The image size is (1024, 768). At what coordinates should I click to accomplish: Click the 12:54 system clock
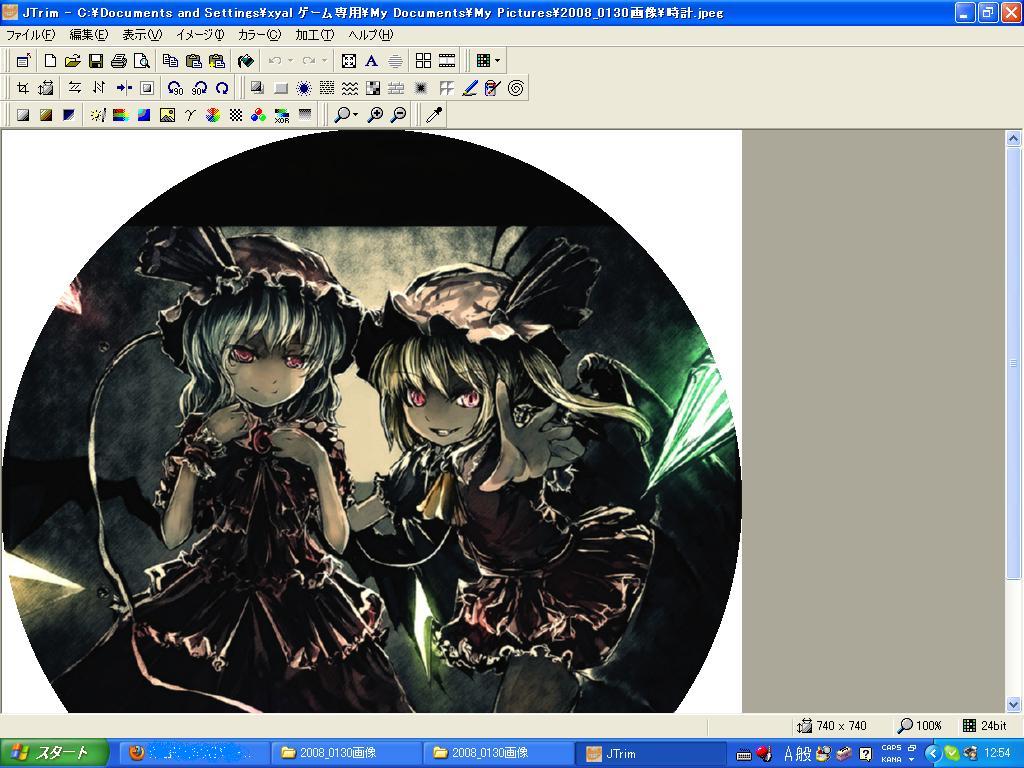(997, 753)
